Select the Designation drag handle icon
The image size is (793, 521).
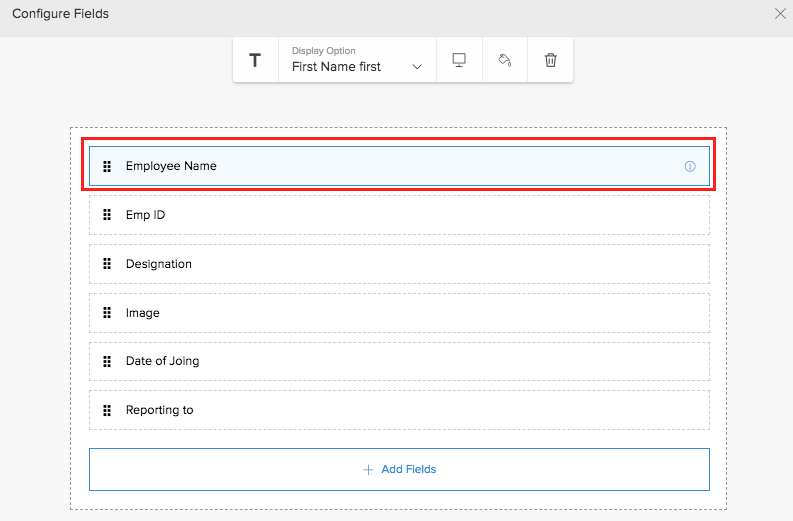coord(107,264)
